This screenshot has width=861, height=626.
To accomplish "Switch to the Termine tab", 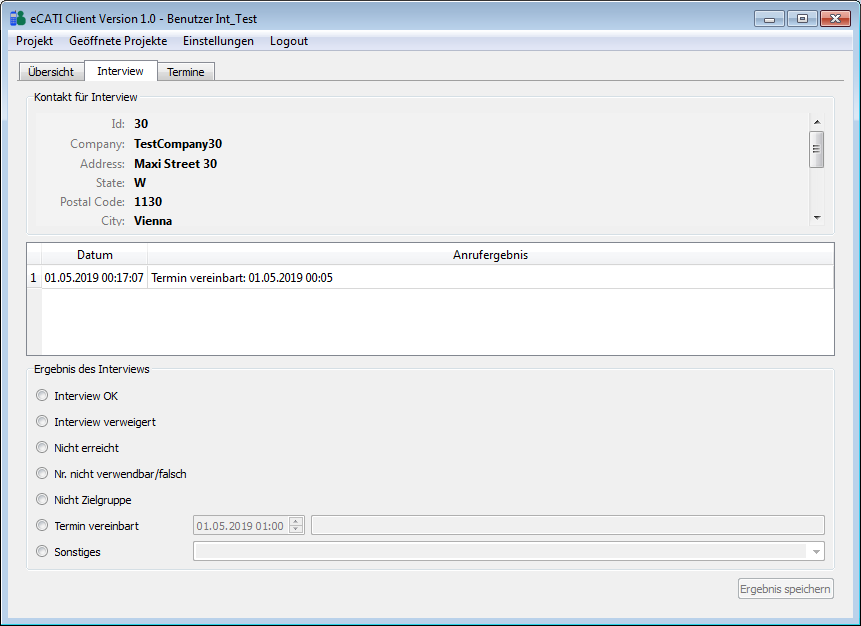I will click(x=186, y=72).
